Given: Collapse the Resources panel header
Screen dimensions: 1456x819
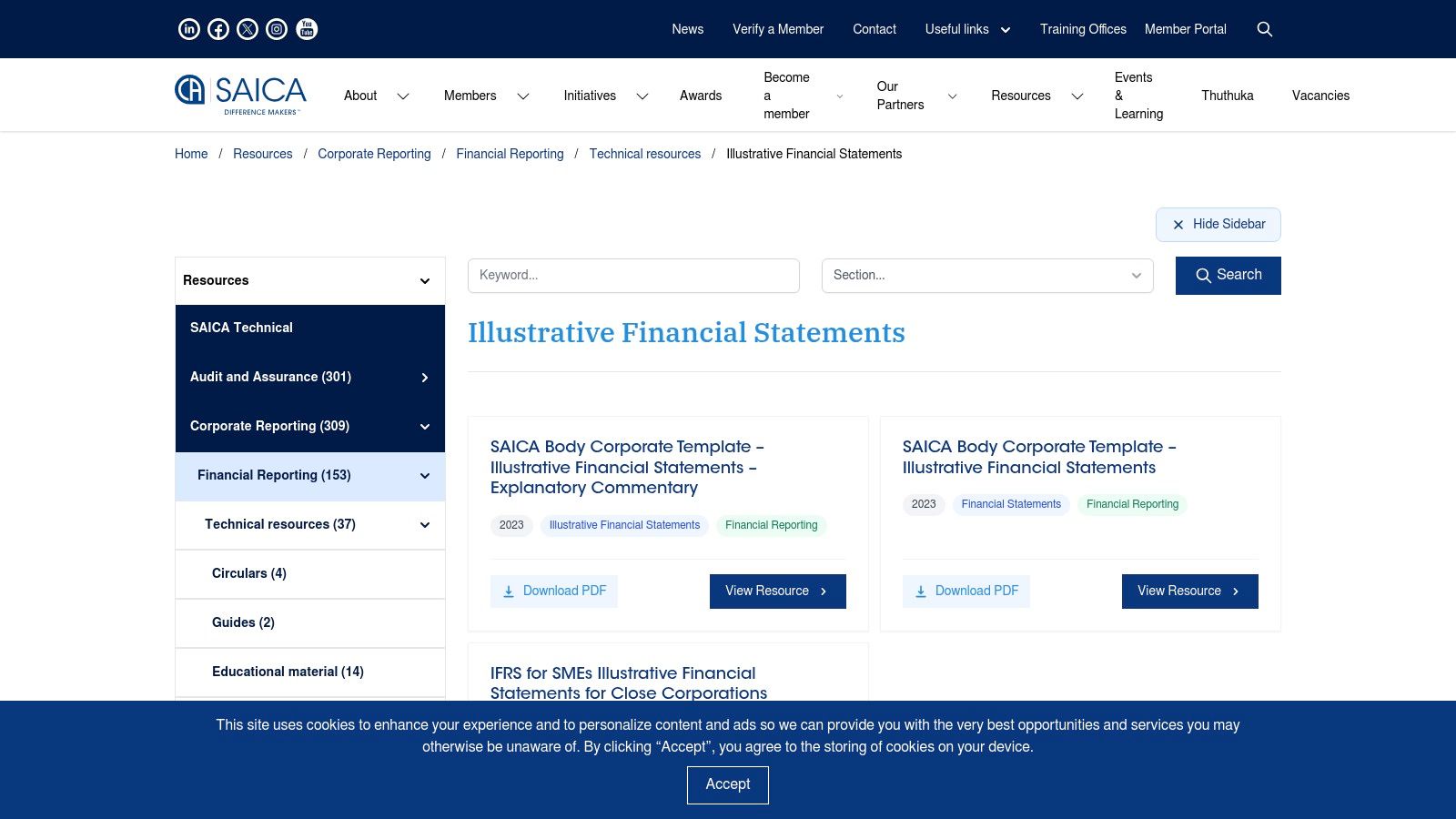Looking at the screenshot, I should click(423, 280).
